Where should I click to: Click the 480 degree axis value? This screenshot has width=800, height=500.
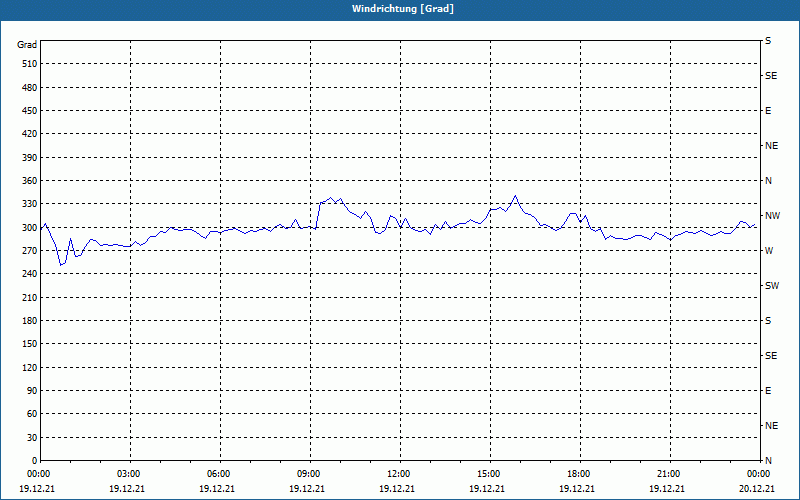30,87
